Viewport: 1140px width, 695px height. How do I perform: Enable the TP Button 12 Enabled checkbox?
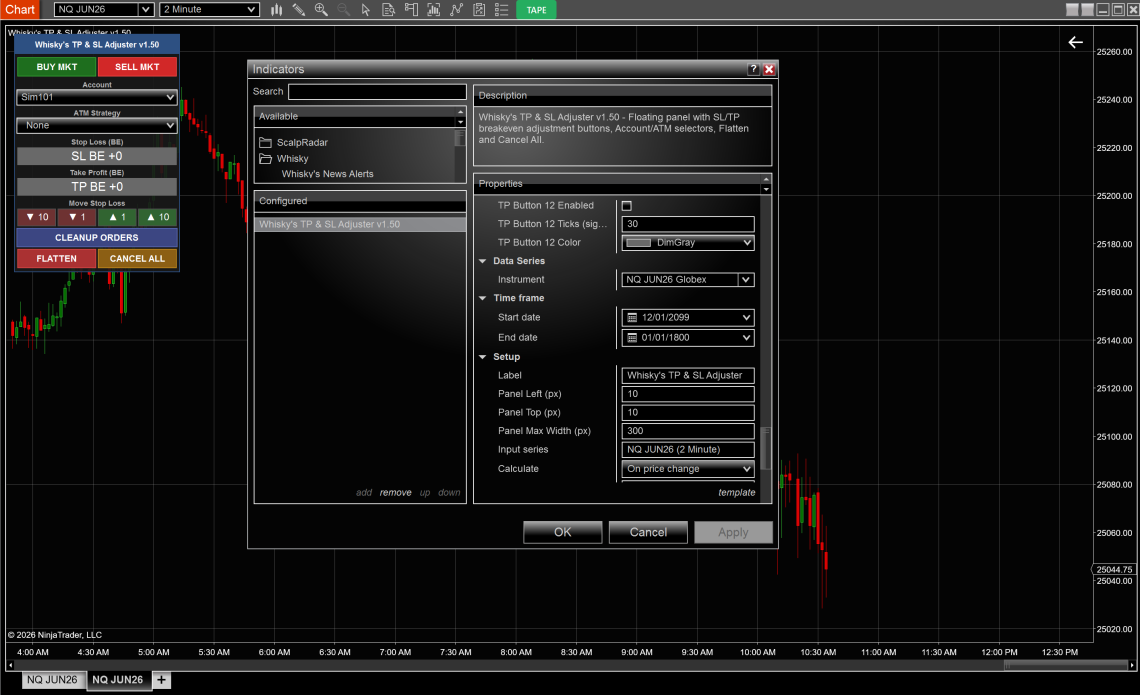coord(627,206)
